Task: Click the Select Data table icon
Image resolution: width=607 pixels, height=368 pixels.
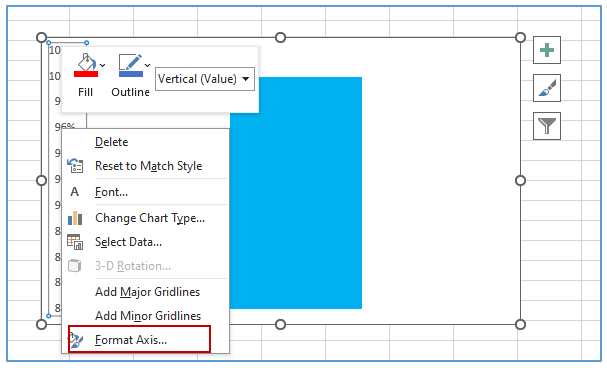Action: [75, 242]
